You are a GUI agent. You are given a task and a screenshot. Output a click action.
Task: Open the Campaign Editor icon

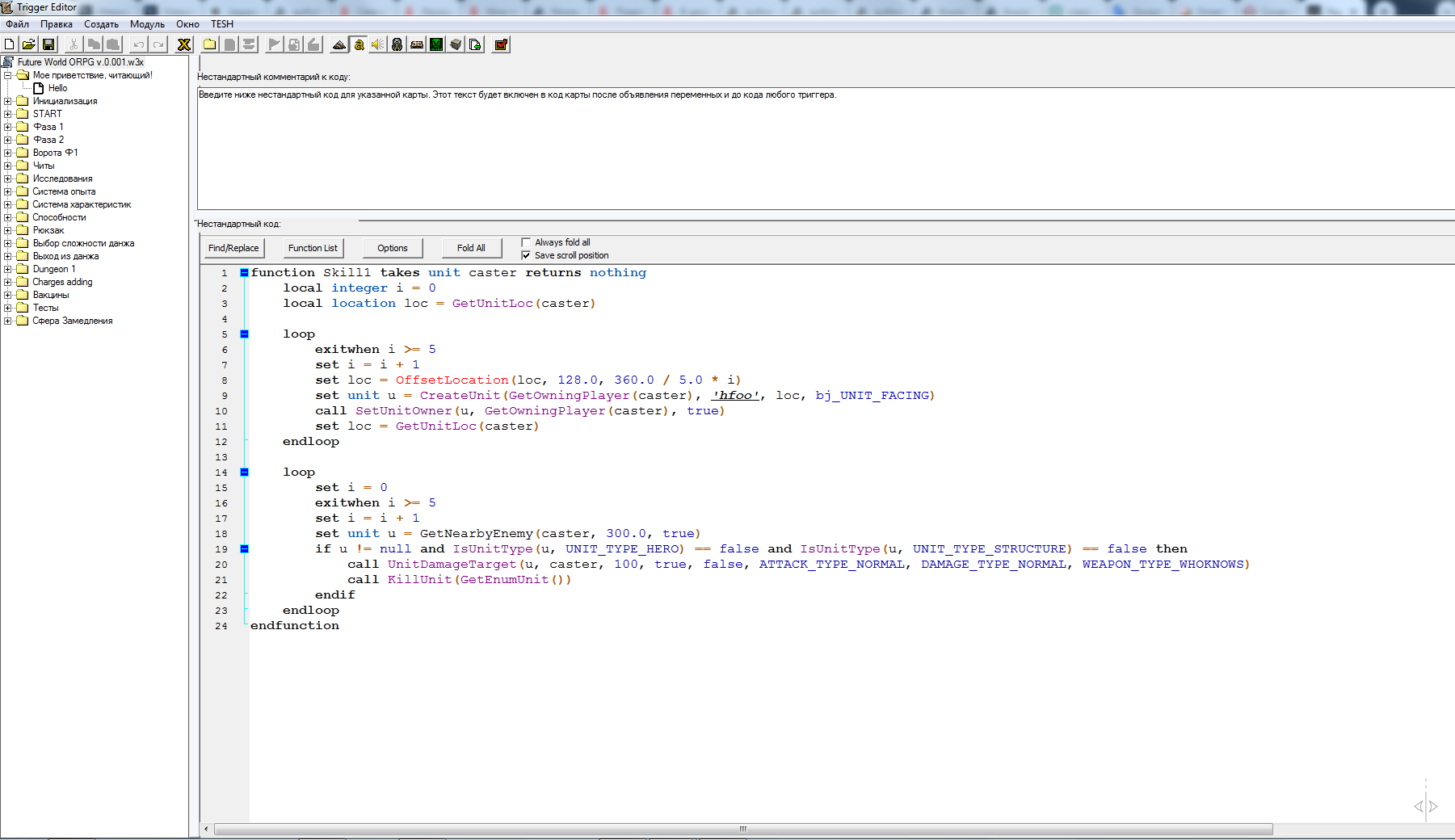tap(417, 44)
